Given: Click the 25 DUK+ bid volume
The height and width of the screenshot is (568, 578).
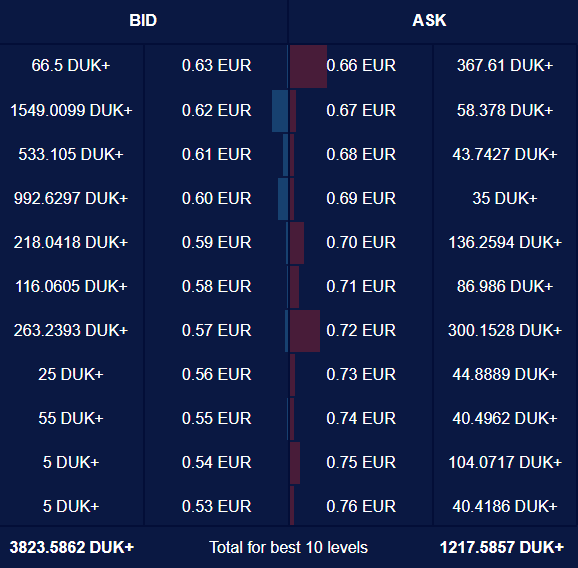Looking at the screenshot, I should click(71, 374).
